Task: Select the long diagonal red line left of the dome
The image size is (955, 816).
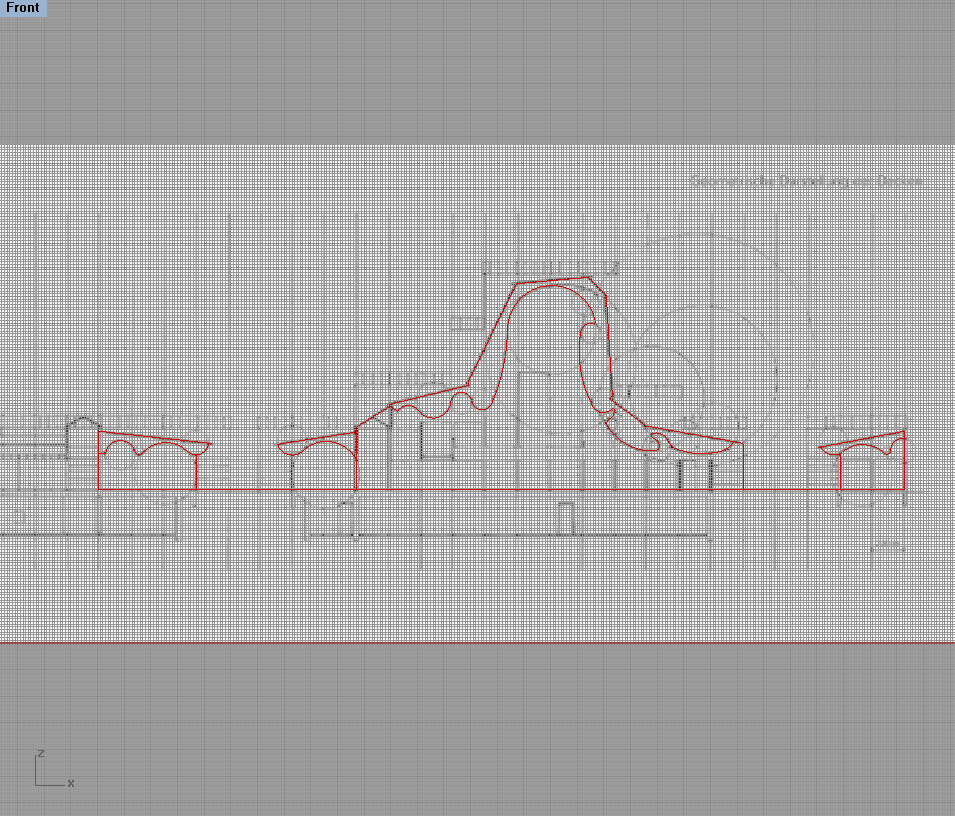Action: (492, 333)
